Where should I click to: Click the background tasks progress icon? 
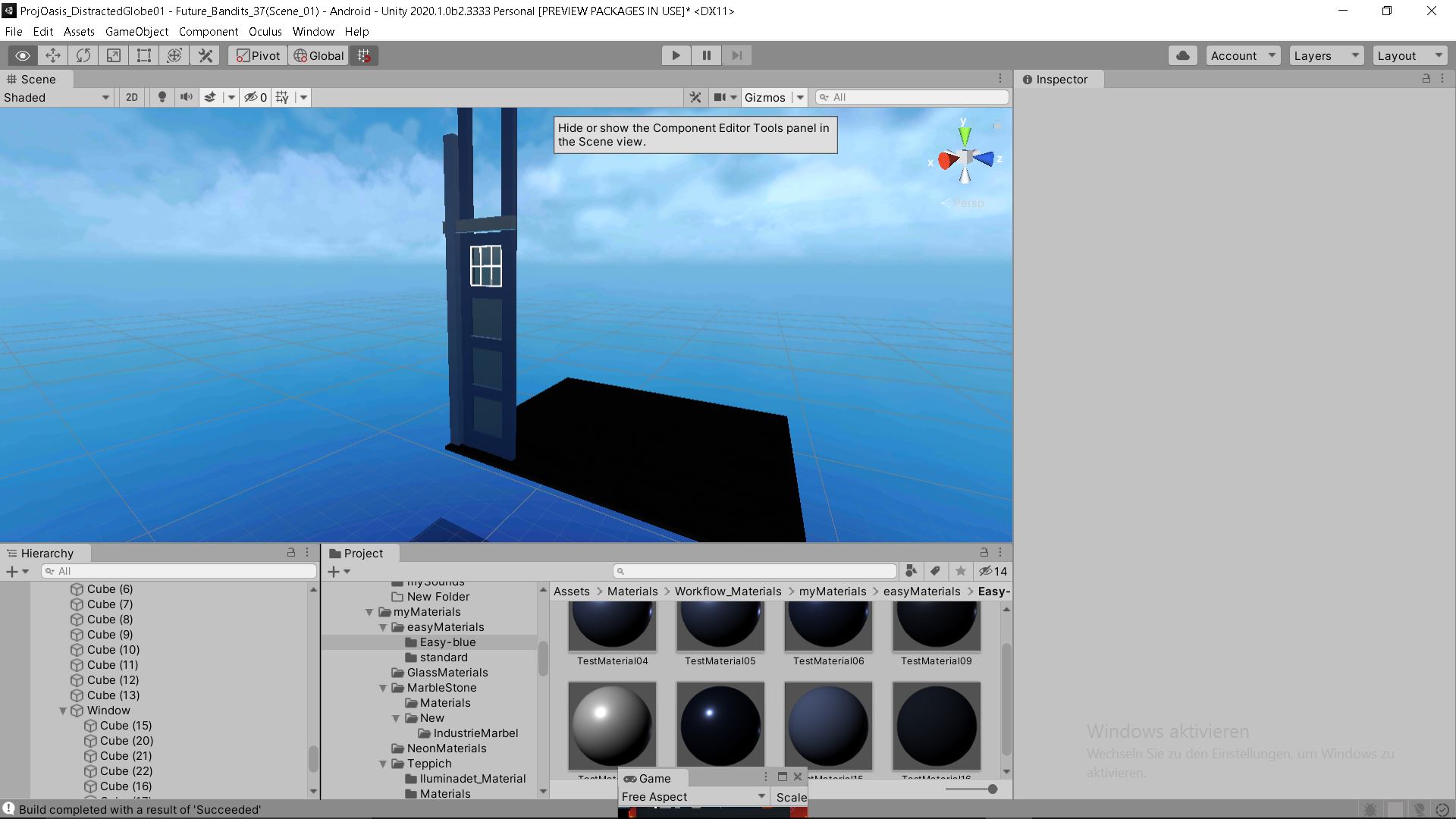[1442, 809]
